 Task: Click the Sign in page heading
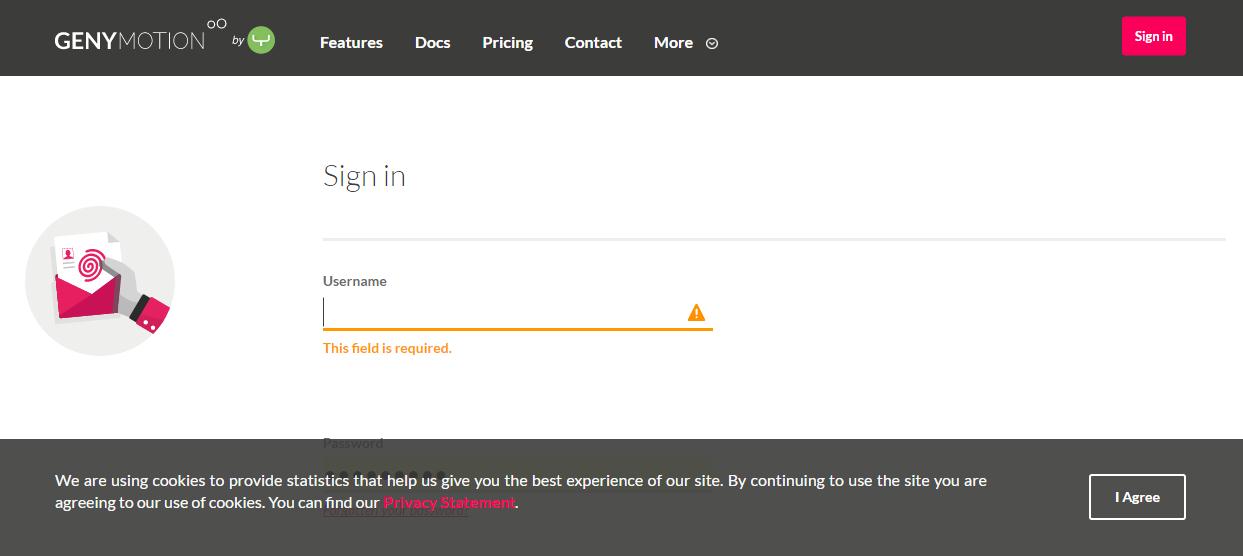click(x=364, y=176)
